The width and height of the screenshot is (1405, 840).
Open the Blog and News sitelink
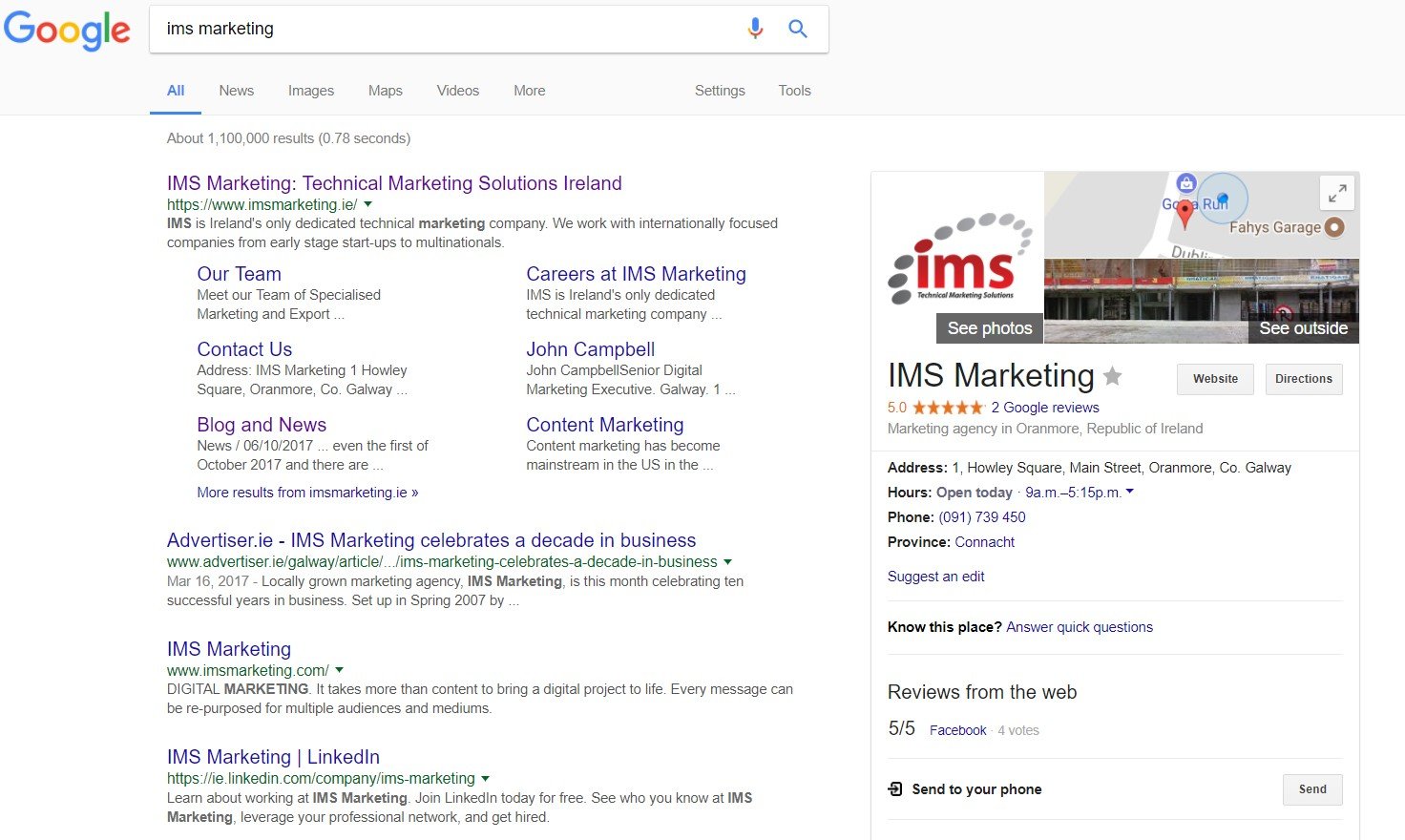pyautogui.click(x=262, y=425)
